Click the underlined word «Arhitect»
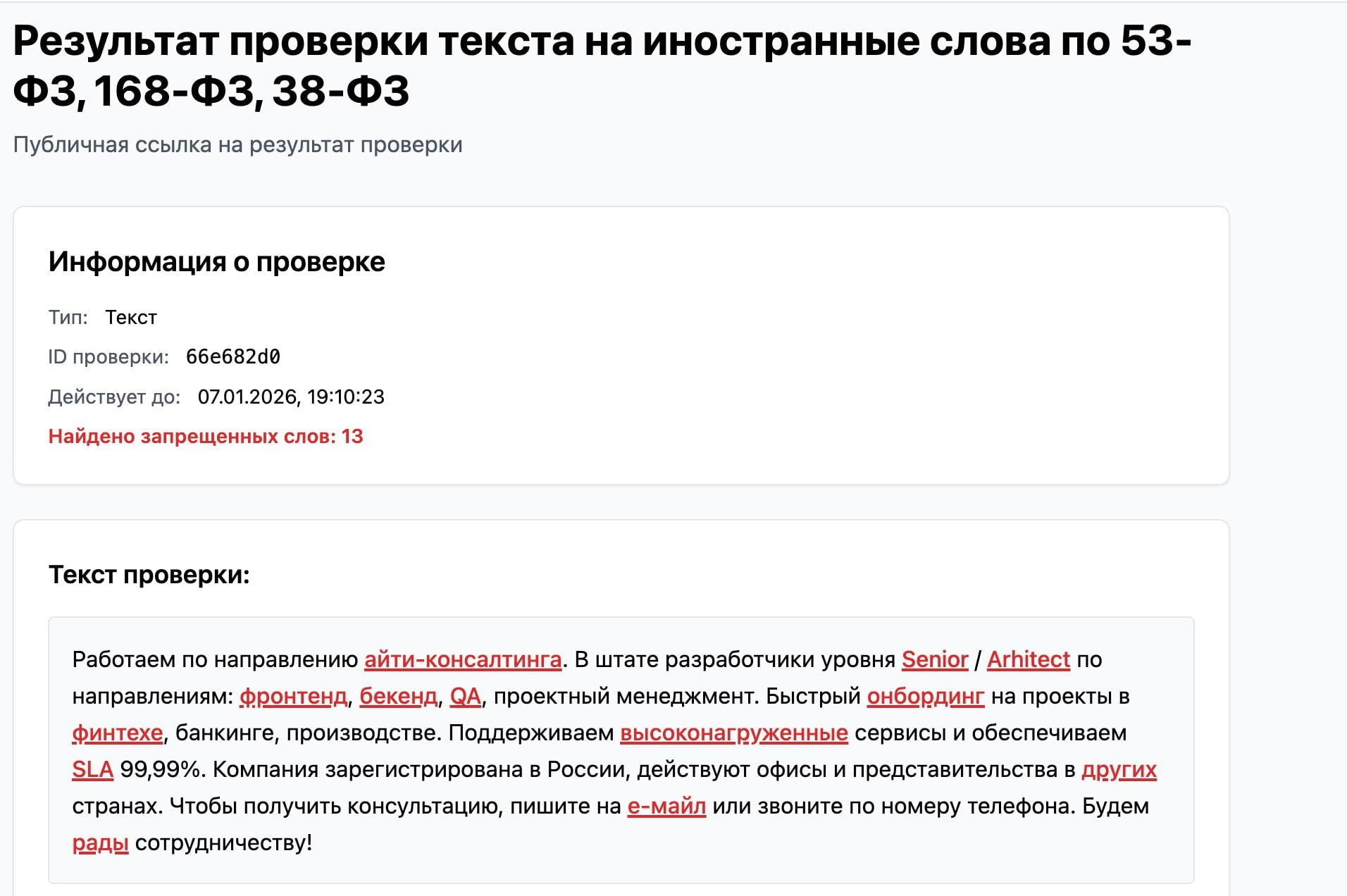This screenshot has height=896, width=1347. tap(1029, 661)
